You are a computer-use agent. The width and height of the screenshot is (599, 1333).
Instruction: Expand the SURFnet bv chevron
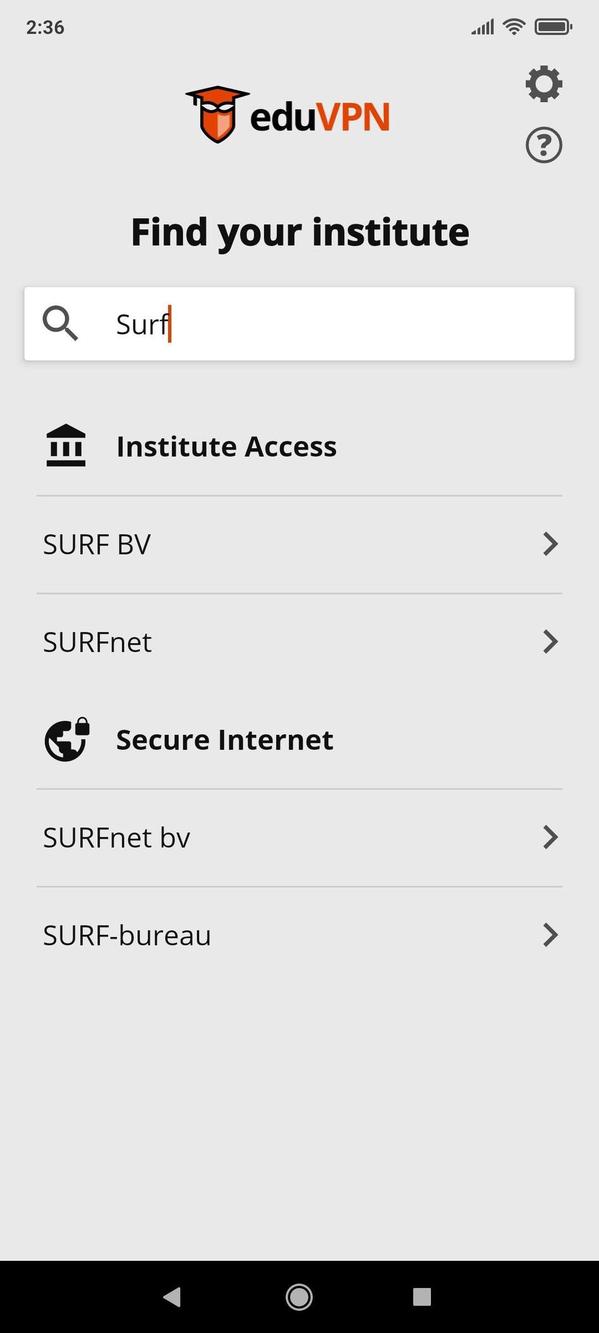550,837
